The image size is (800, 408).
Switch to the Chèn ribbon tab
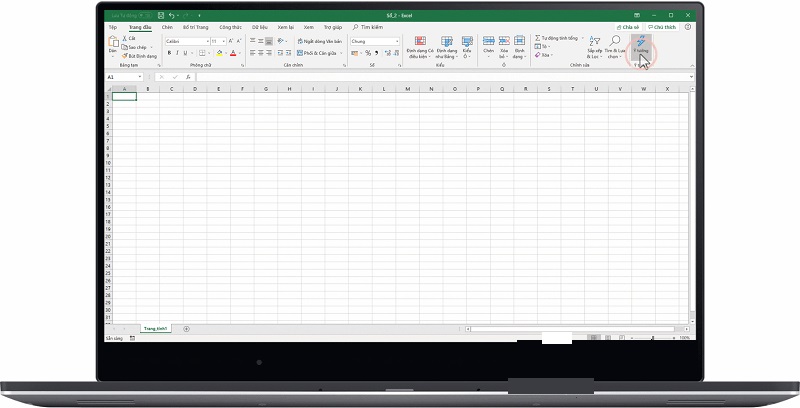[x=167, y=27]
